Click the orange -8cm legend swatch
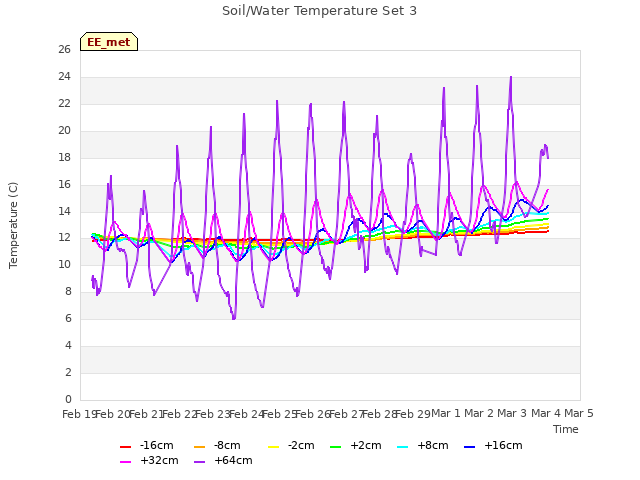The height and width of the screenshot is (480, 640). [199, 447]
